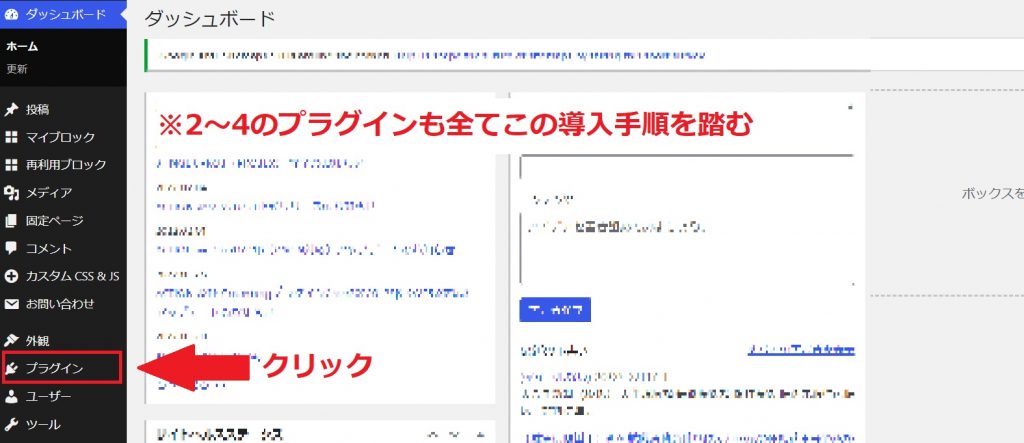This screenshot has height=443, width=1024.
Task: Open Media library via its icon
Action: click(x=12, y=193)
